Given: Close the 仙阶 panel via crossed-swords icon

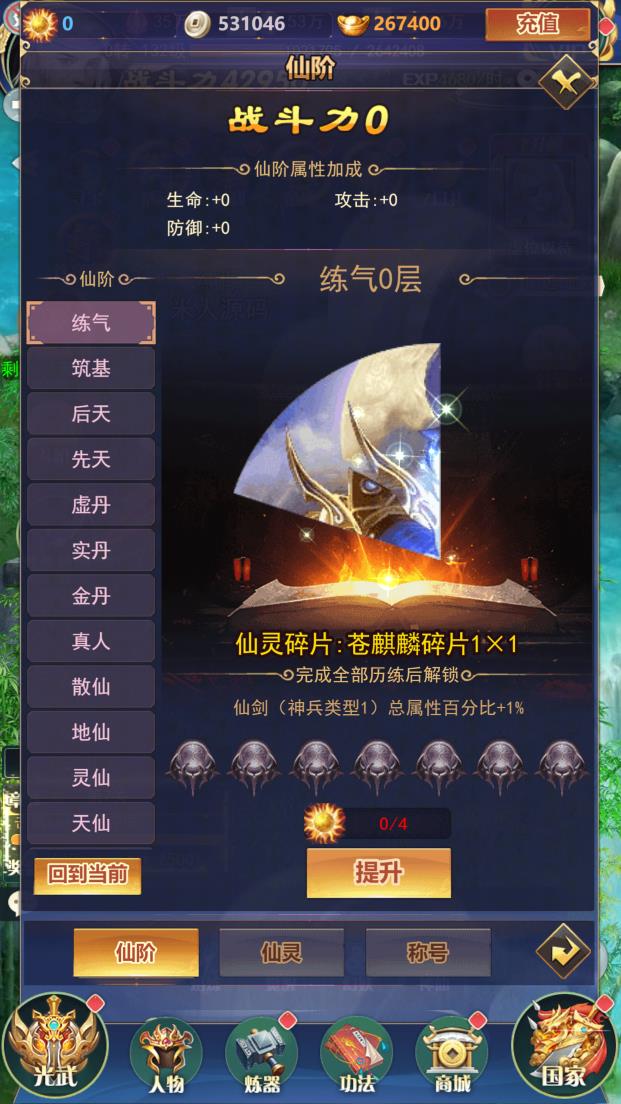Looking at the screenshot, I should click(564, 83).
